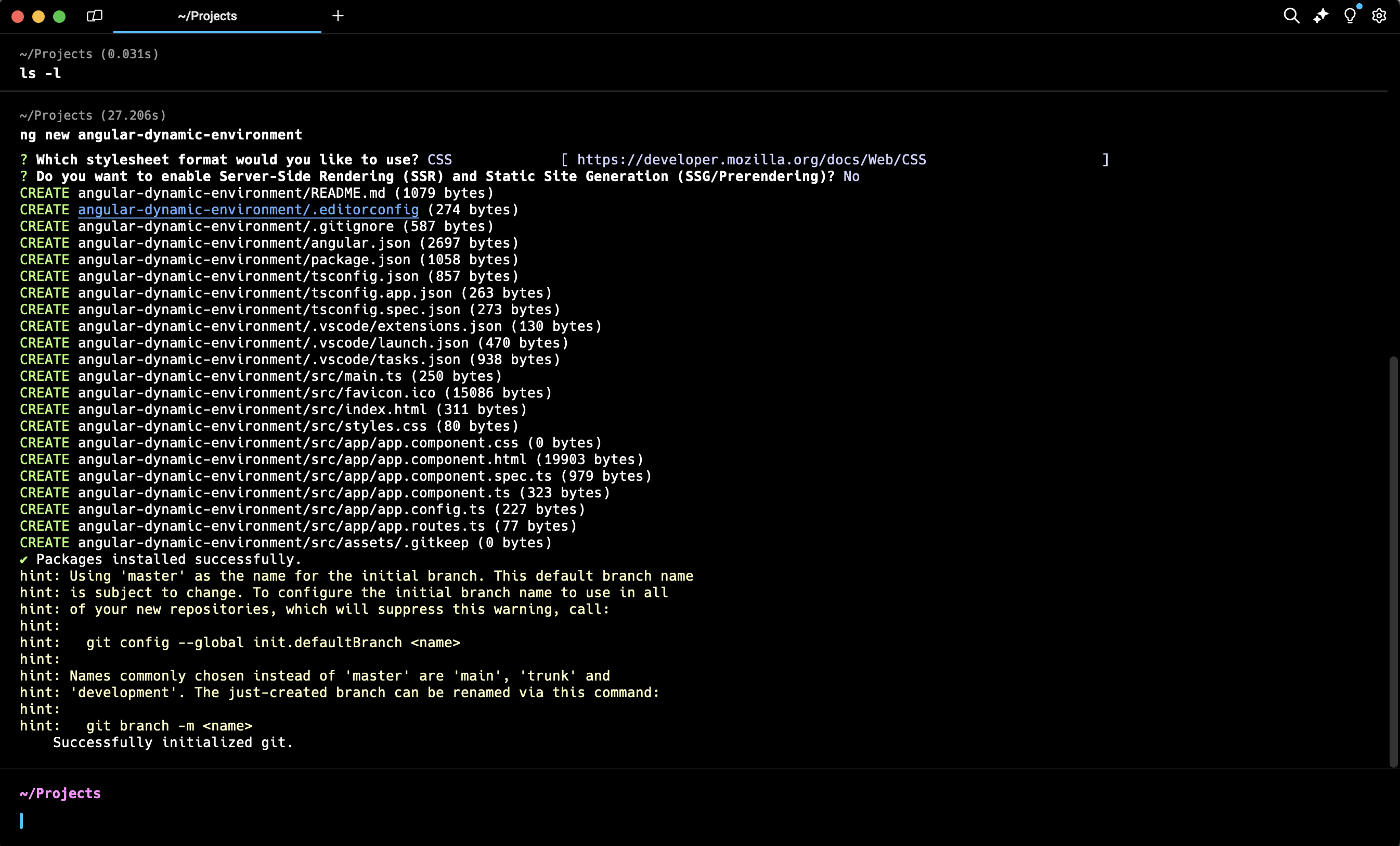
Task: Click the lightbulb resource center icon
Action: pyautogui.click(x=1351, y=16)
